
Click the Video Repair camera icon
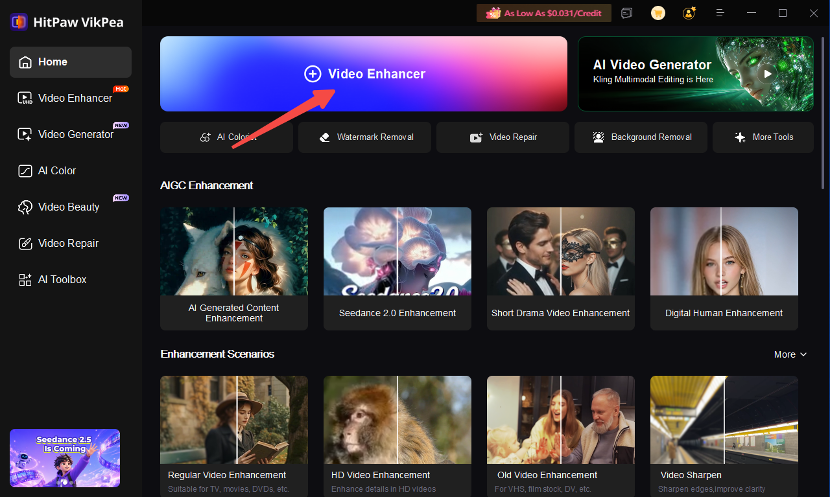click(476, 138)
